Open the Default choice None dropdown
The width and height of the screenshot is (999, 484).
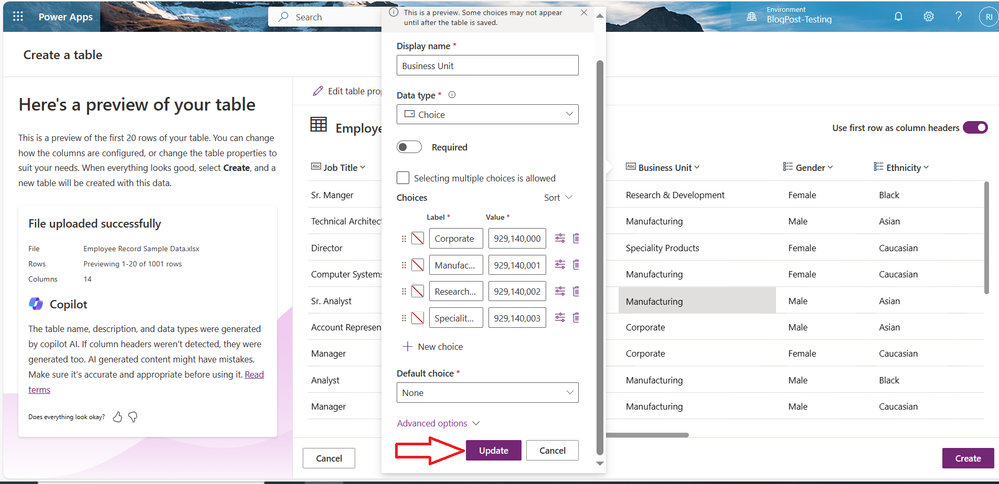coord(487,393)
